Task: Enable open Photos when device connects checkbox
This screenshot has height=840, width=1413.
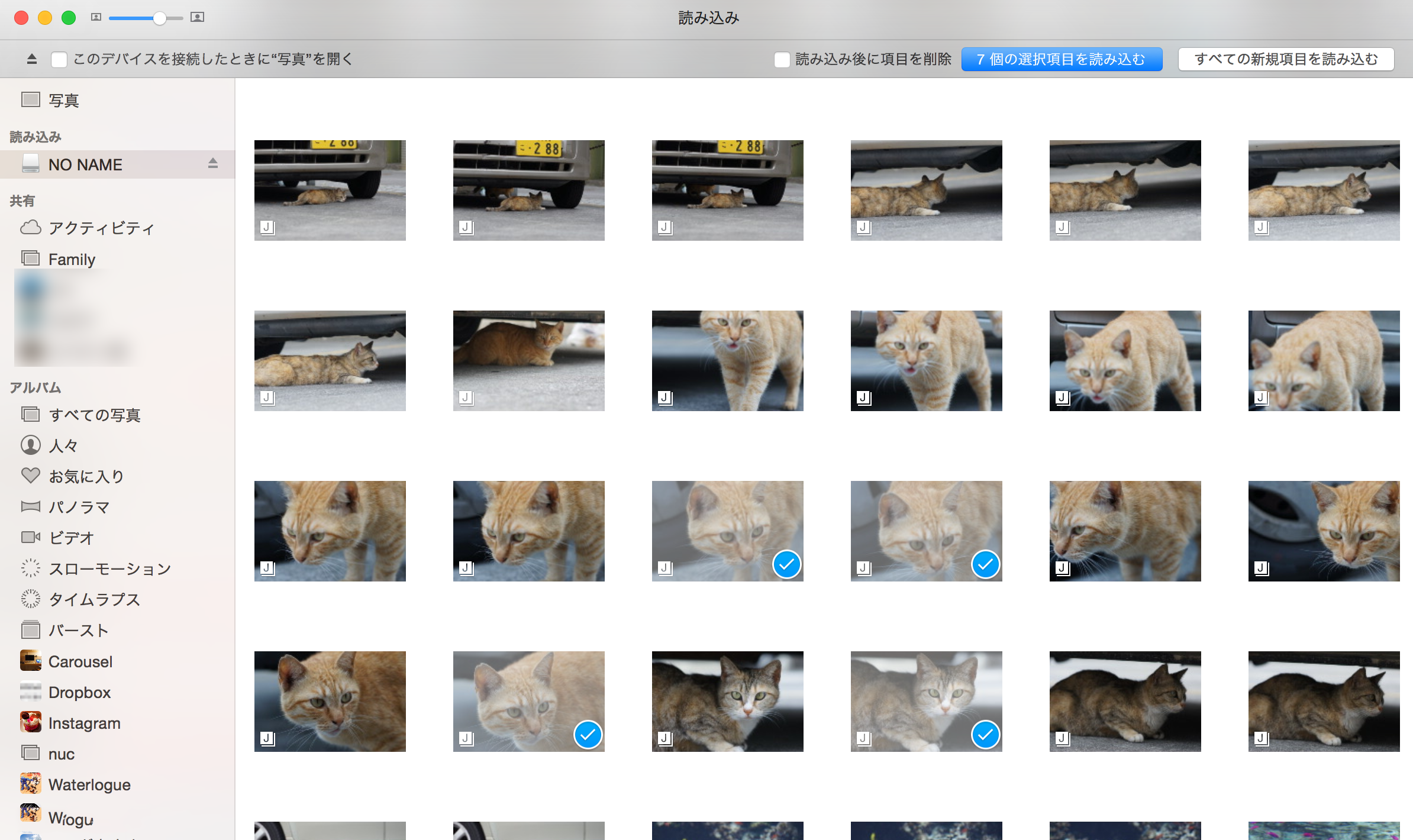Action: click(x=59, y=59)
